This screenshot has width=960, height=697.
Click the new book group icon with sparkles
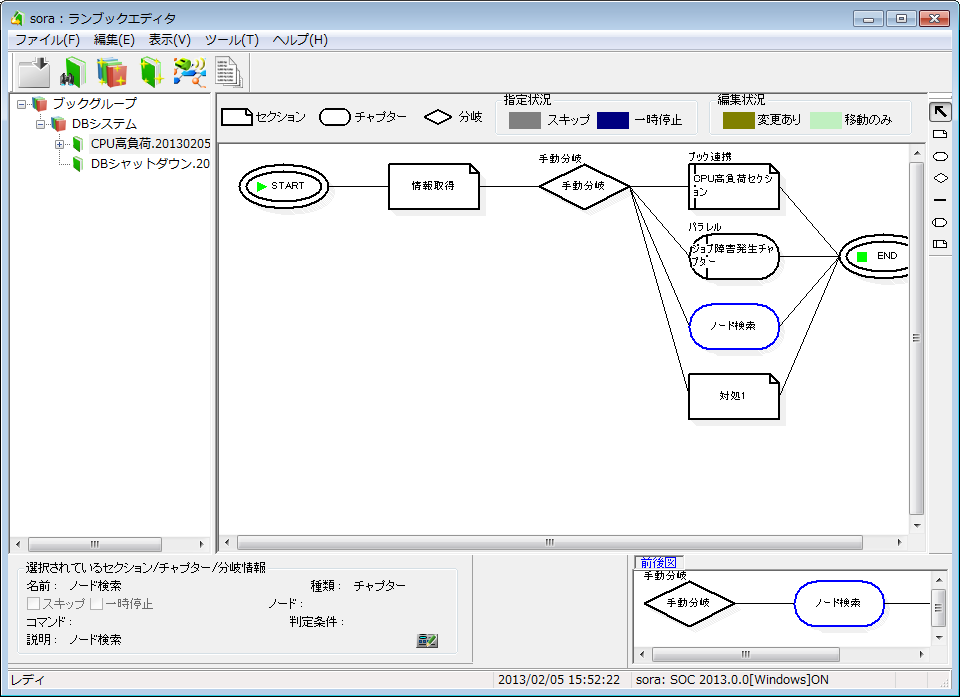tap(112, 72)
